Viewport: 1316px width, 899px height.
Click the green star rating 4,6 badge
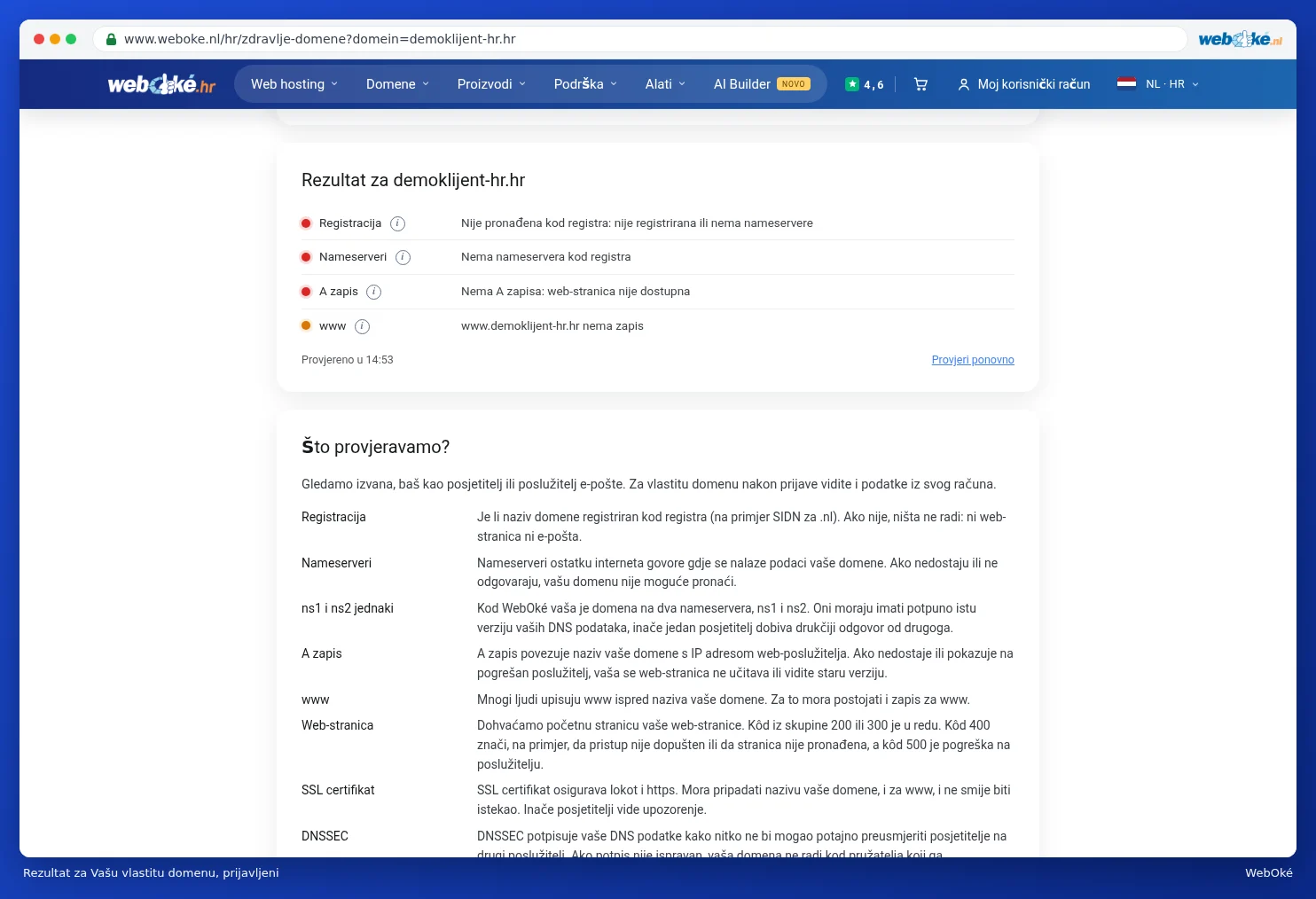point(865,84)
